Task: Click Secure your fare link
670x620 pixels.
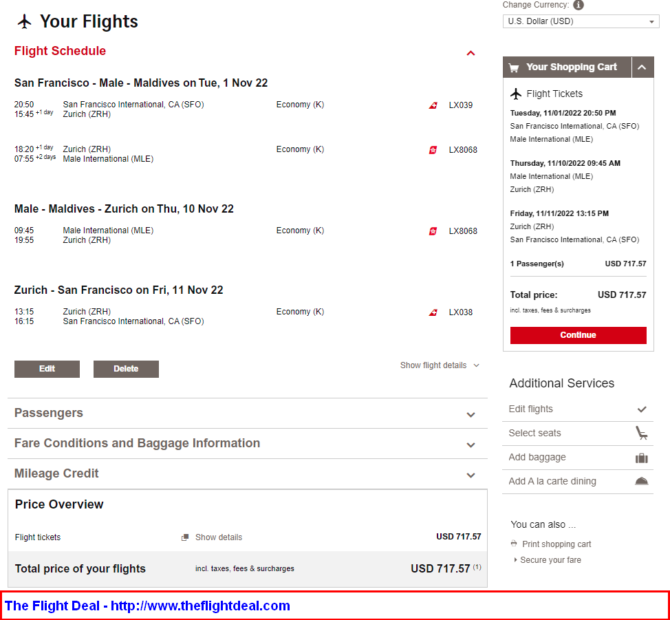Action: [x=550, y=560]
